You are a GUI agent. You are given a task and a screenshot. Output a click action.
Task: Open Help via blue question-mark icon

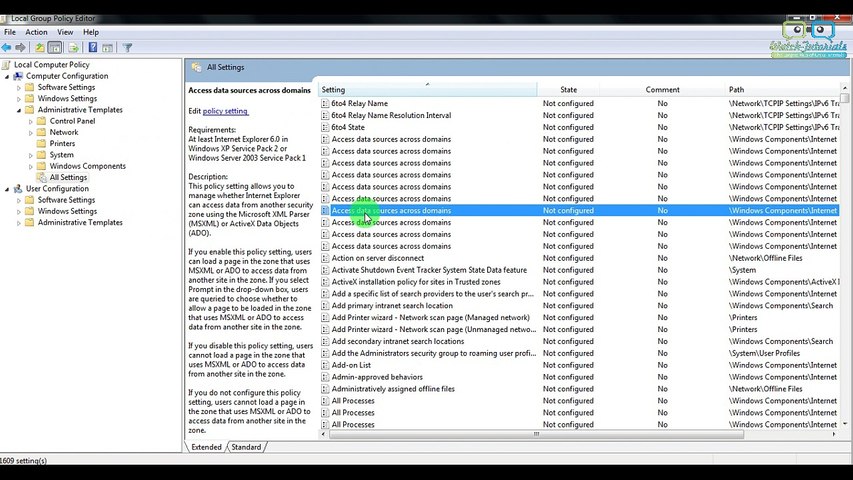(x=93, y=48)
